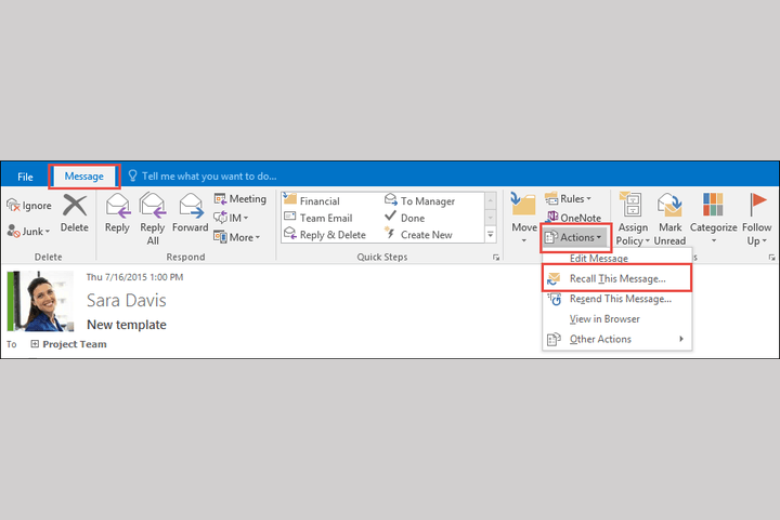Expand the Quick Steps gallery
Image resolution: width=780 pixels, height=520 pixels.
click(x=490, y=234)
